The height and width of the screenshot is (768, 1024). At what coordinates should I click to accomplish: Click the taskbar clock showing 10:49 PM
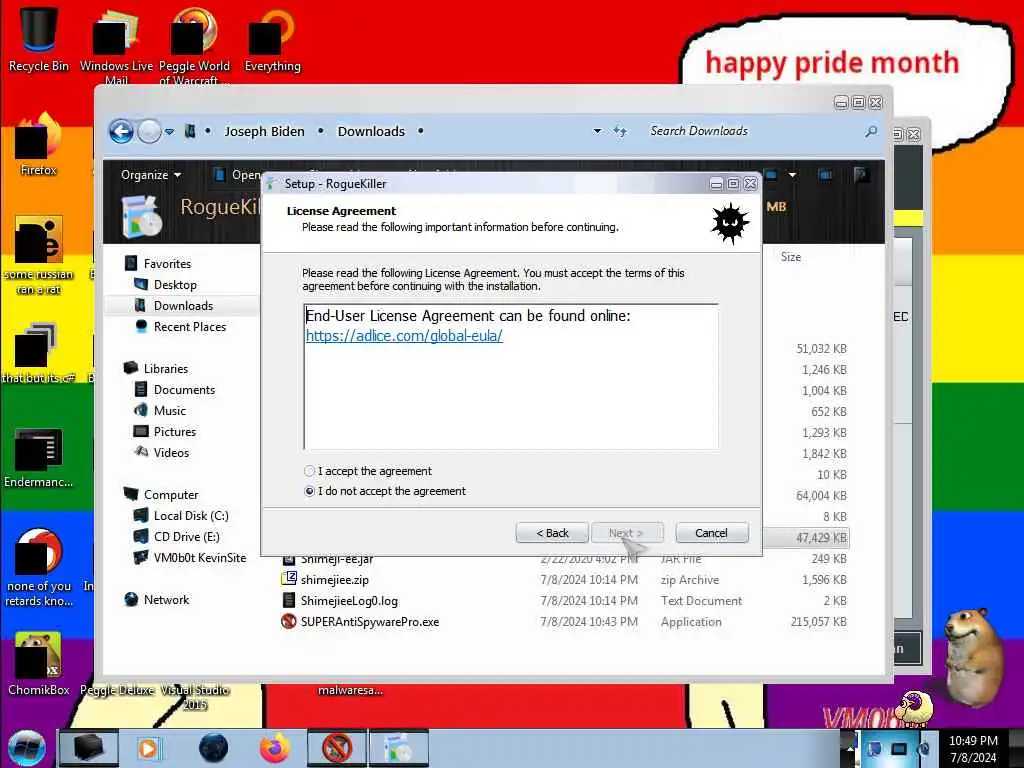[973, 749]
